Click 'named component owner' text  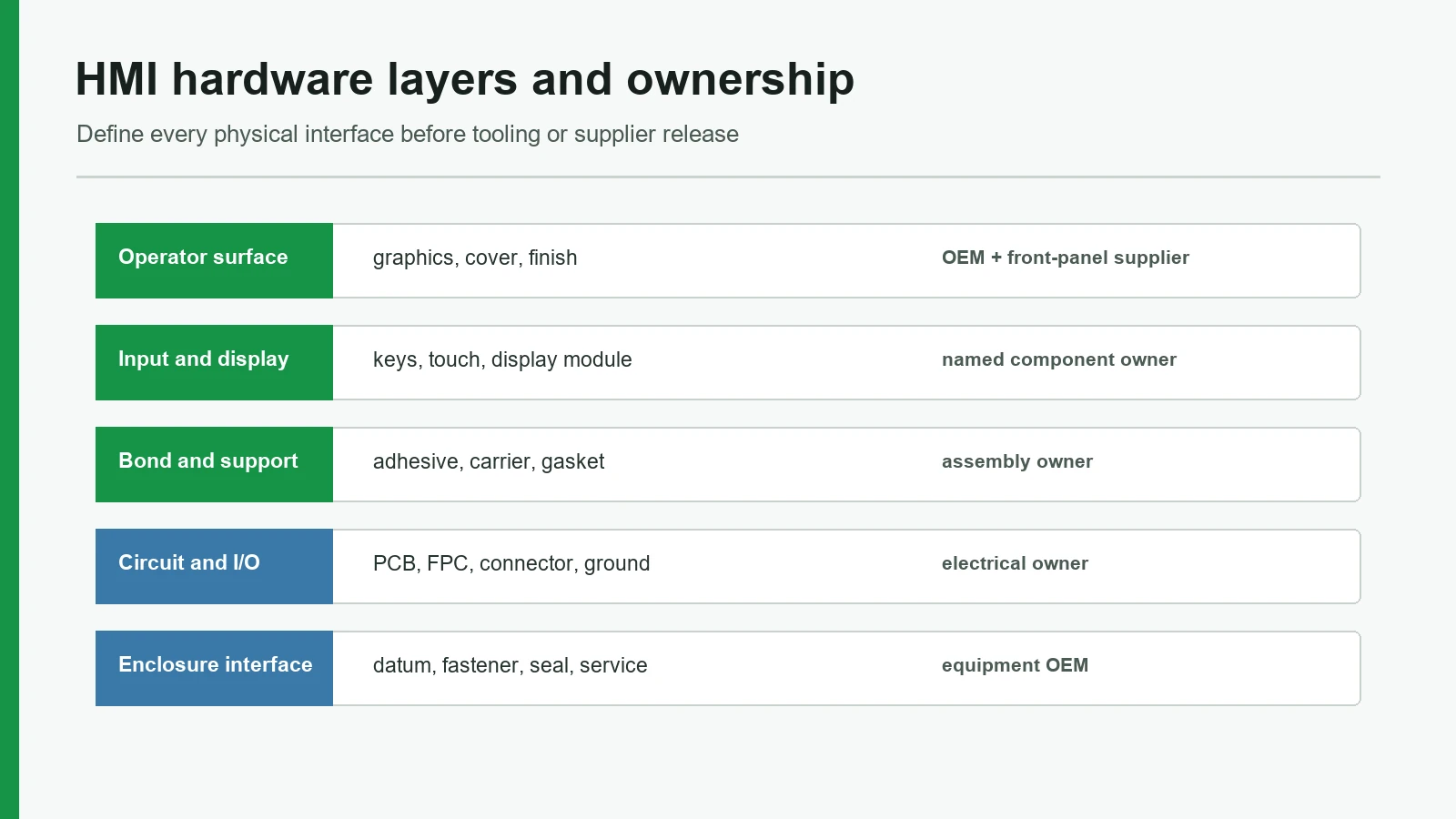[x=1059, y=359]
